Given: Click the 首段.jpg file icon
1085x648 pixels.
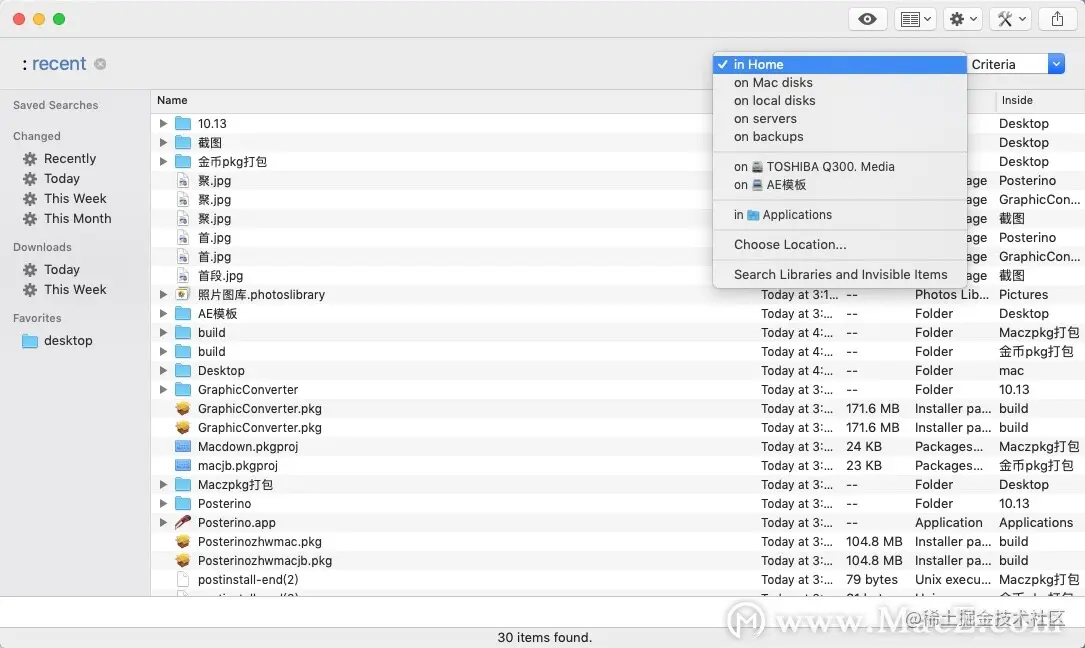Looking at the screenshot, I should click(183, 276).
